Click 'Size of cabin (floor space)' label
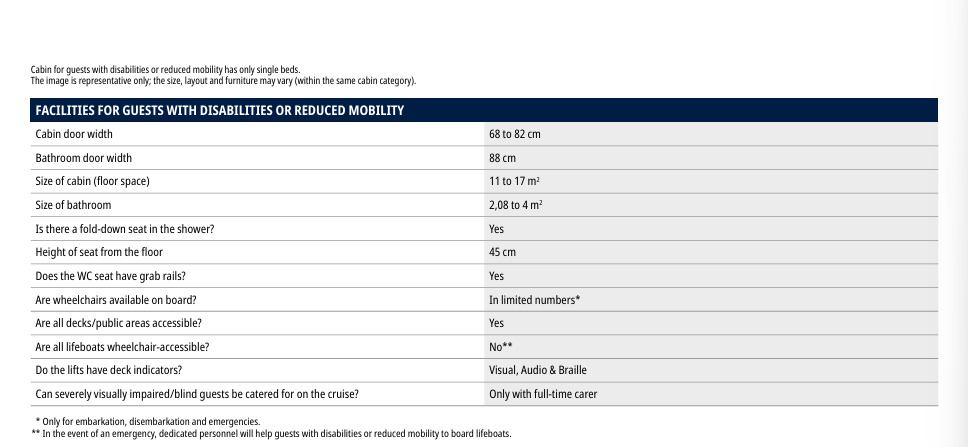The height and width of the screenshot is (447, 968). (92, 181)
